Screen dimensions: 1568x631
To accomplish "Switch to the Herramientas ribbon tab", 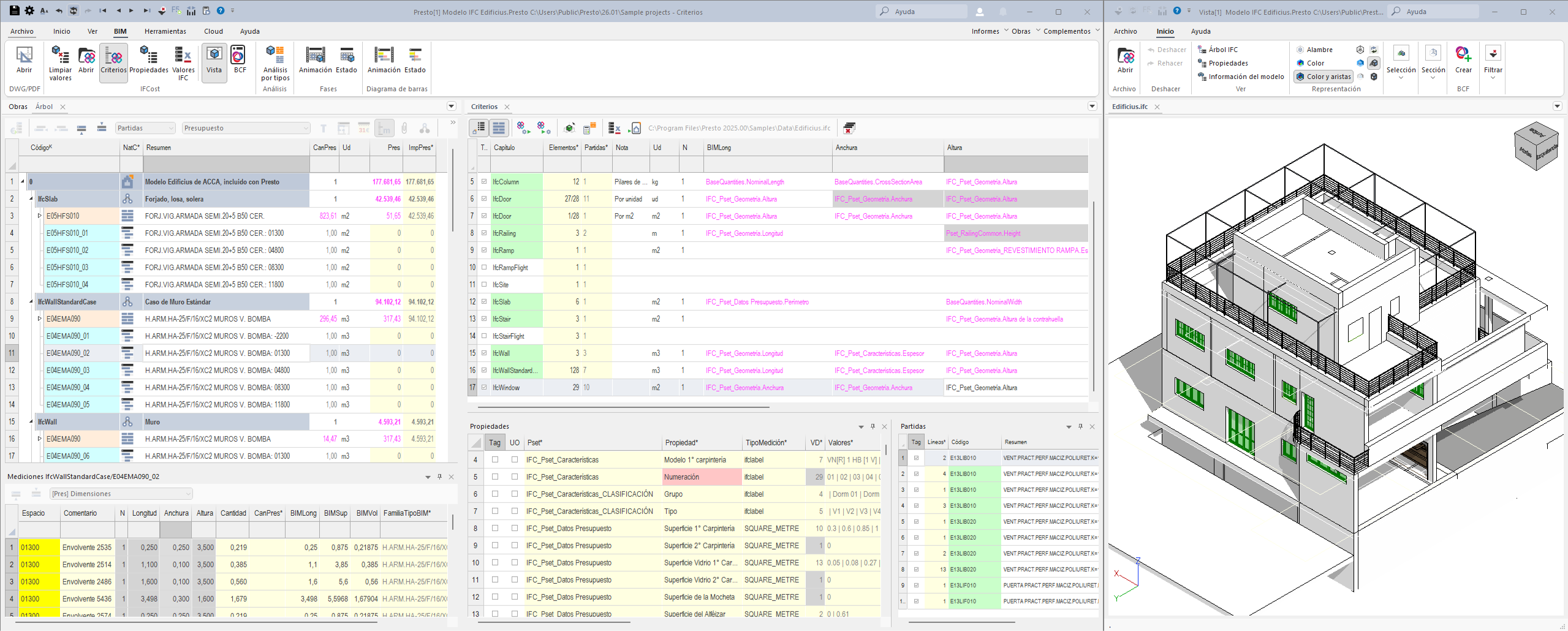I will point(165,31).
